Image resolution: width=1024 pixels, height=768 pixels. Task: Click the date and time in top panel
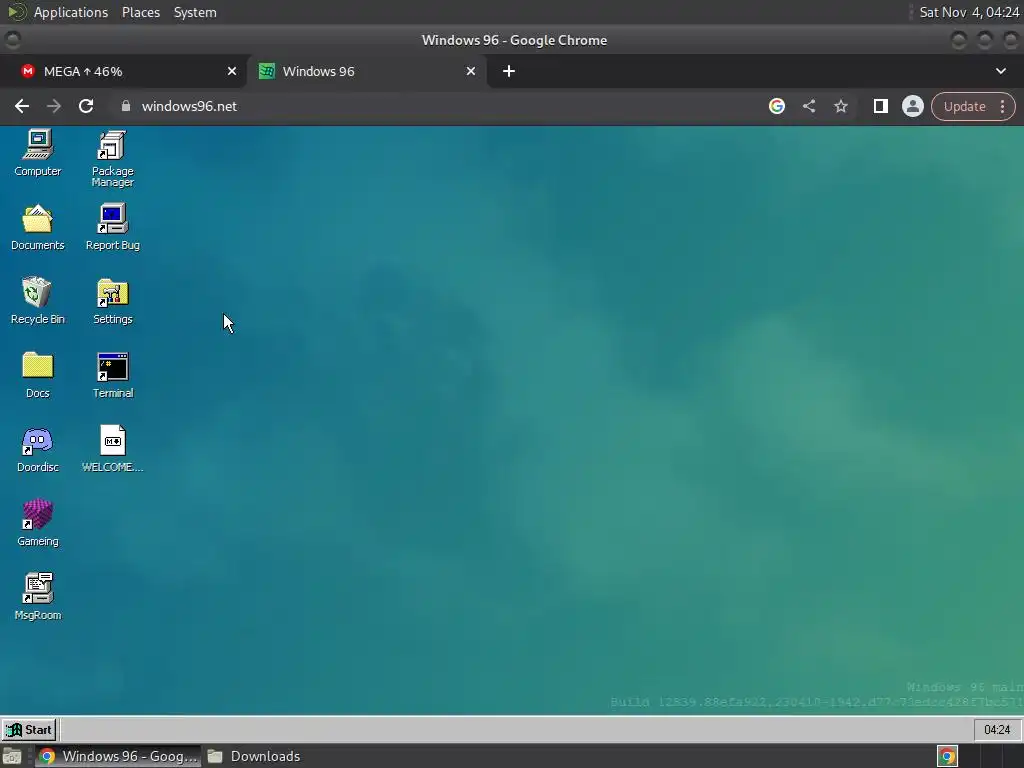[969, 12]
